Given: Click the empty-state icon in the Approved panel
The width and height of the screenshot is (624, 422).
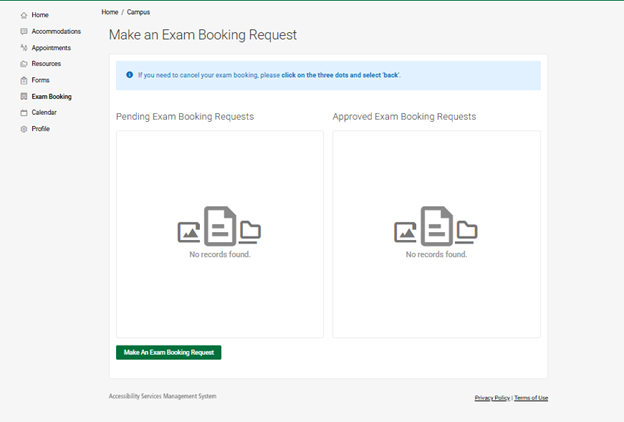Looking at the screenshot, I should 436,226.
